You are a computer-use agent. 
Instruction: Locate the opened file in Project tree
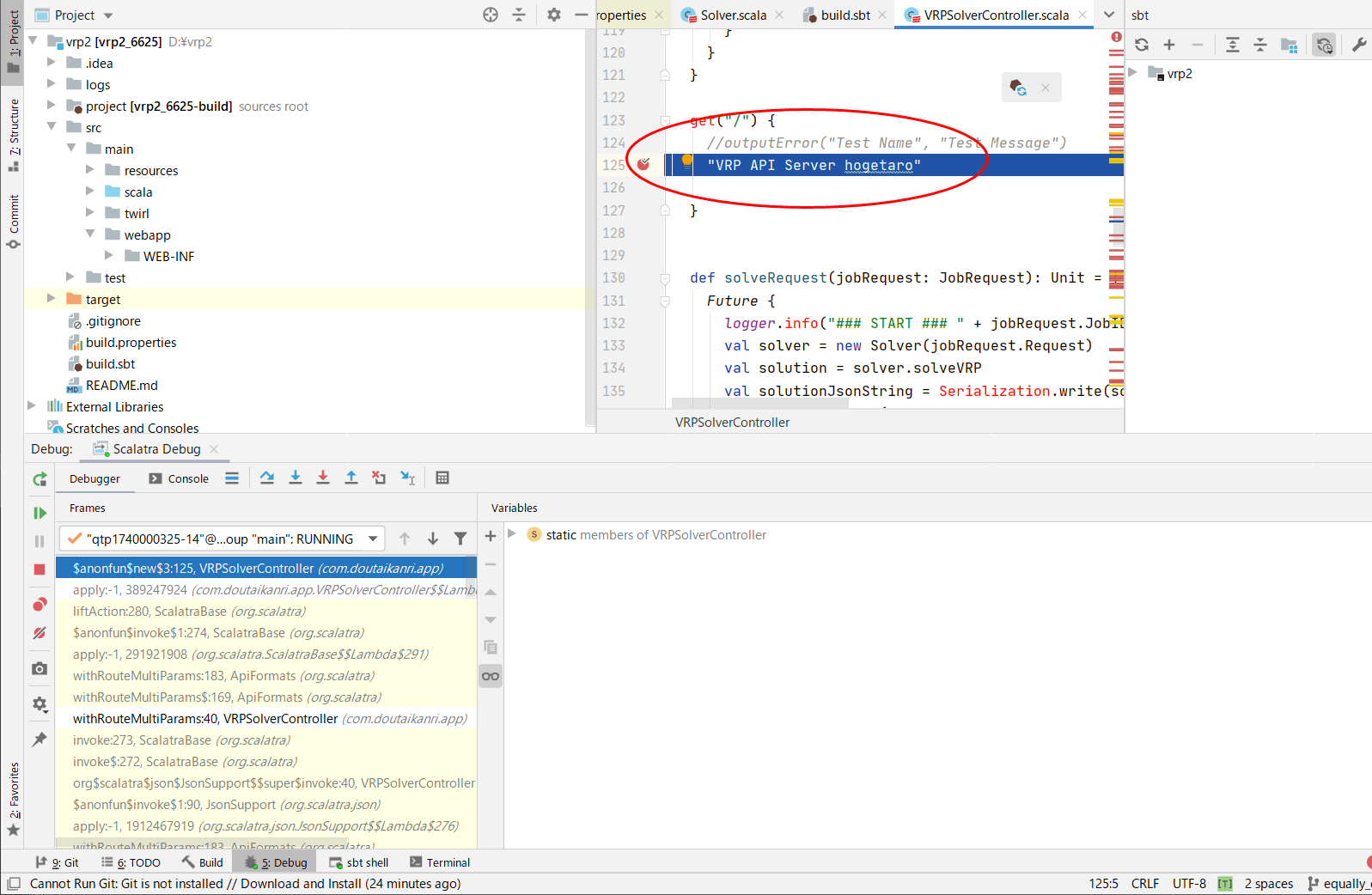pyautogui.click(x=491, y=15)
